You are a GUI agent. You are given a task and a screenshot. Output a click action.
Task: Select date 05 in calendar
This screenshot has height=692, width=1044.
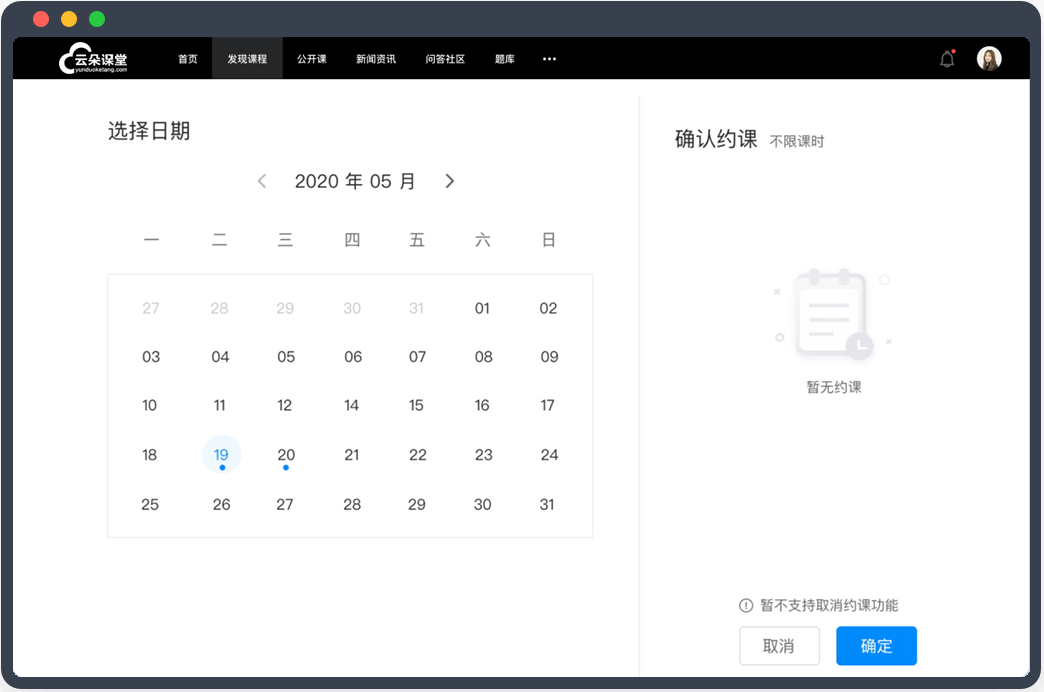coord(286,357)
